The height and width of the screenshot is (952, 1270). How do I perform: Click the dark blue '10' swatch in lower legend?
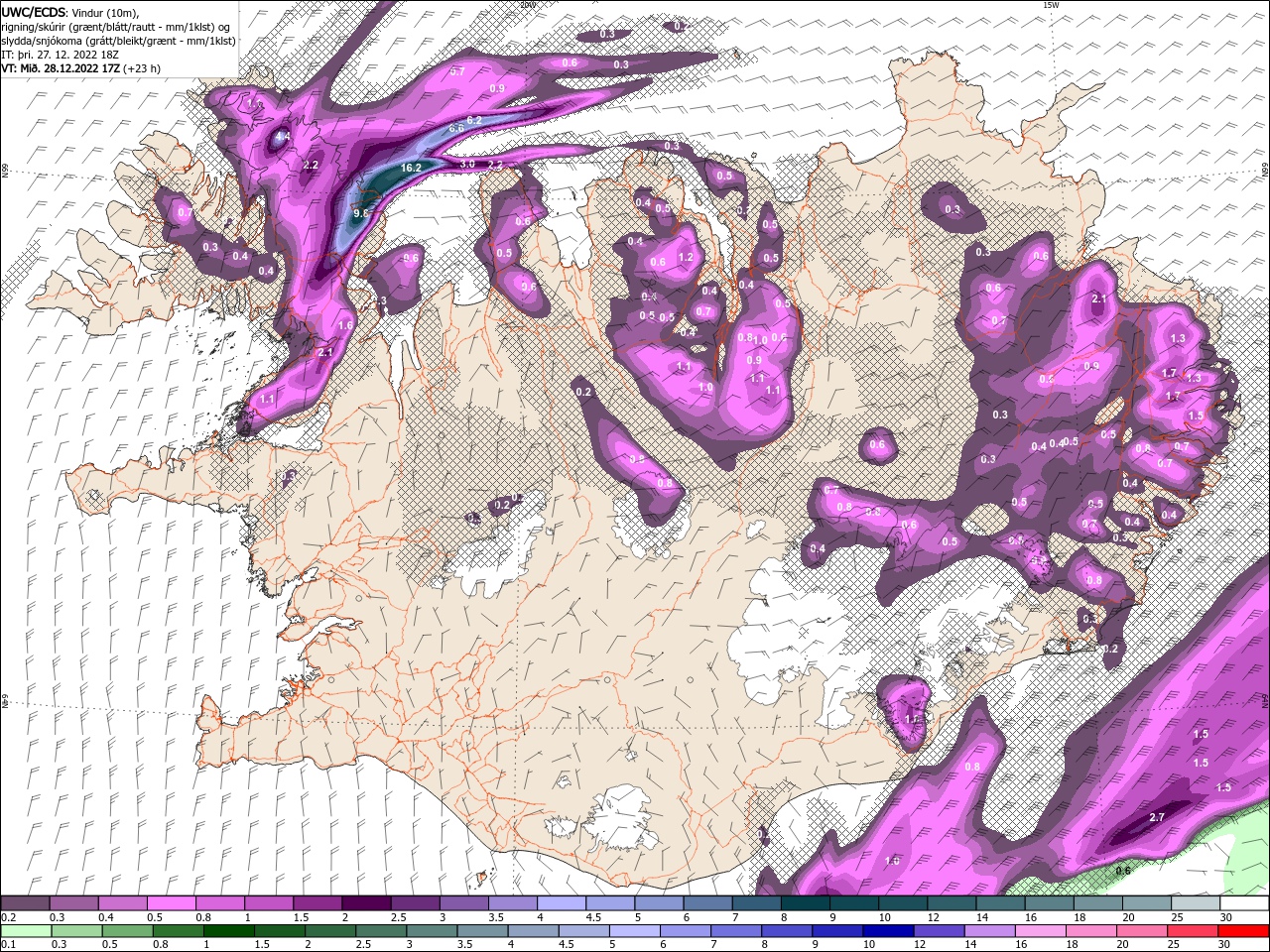(x=886, y=931)
